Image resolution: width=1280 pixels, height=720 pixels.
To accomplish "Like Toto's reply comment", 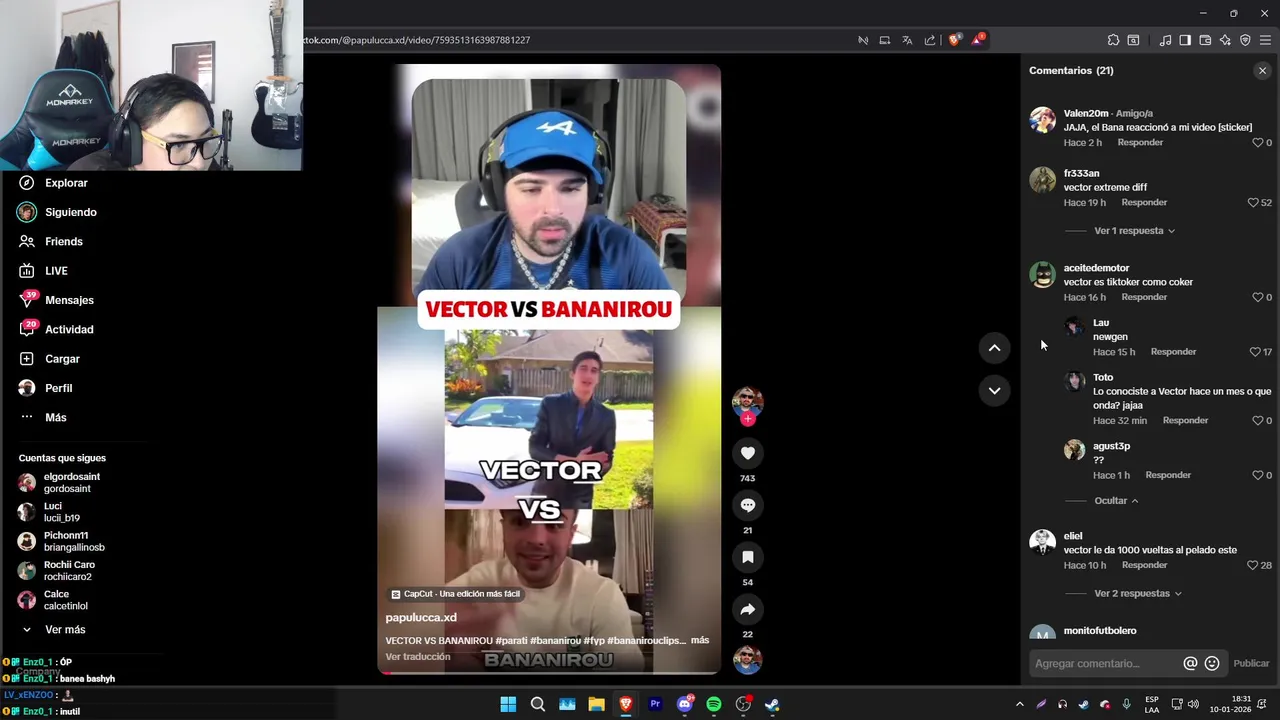I will pos(1257,420).
